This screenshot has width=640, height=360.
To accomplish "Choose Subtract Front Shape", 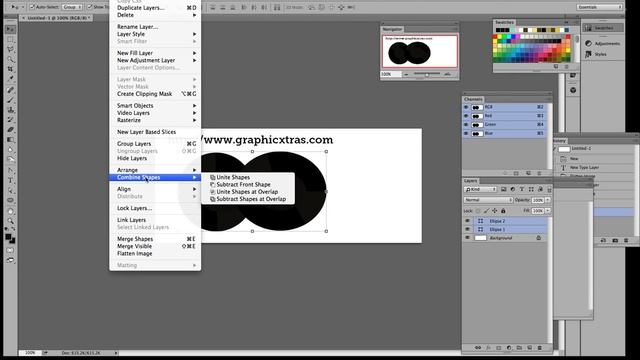I will point(248,184).
